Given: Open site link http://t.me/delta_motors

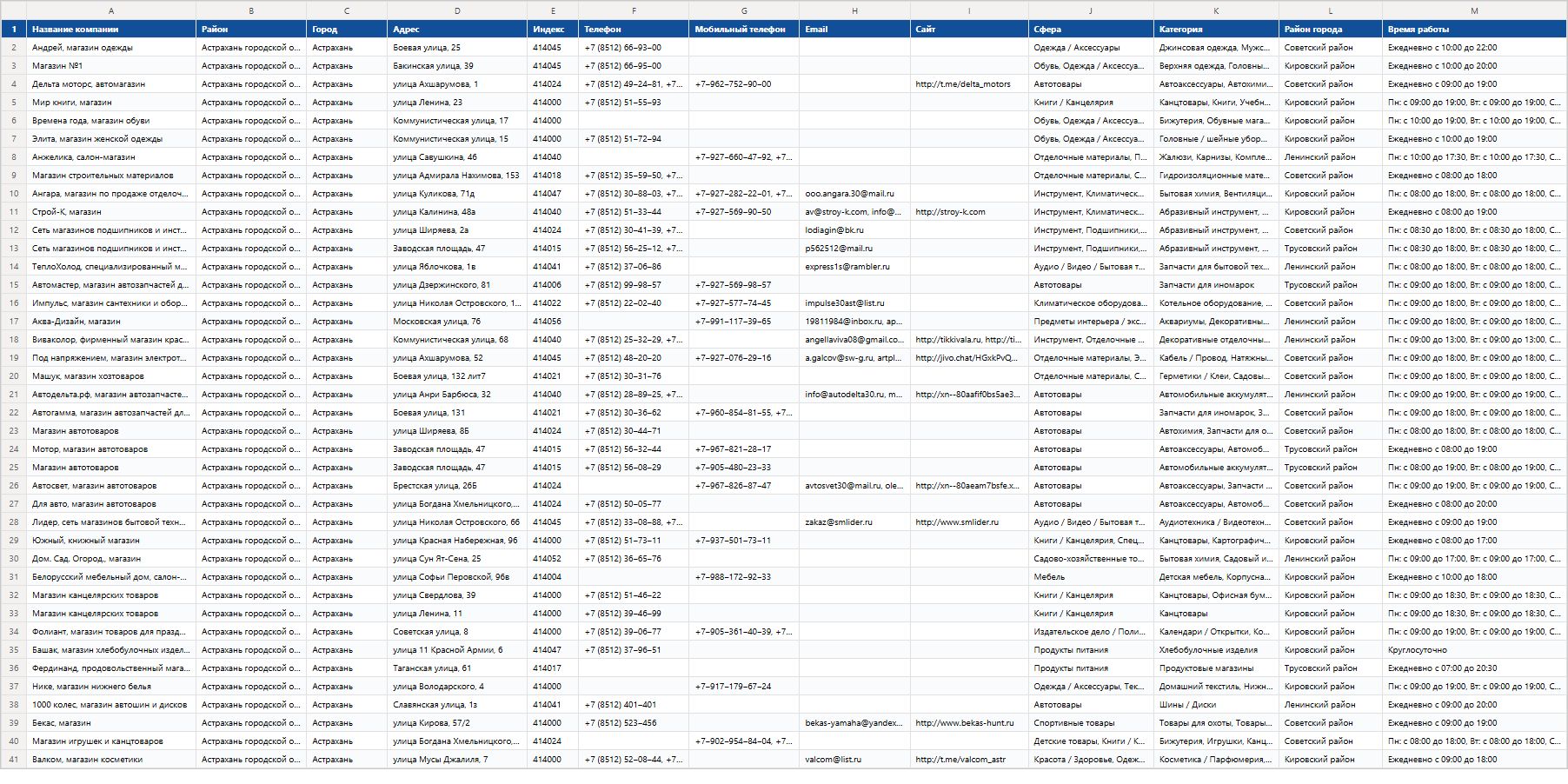Looking at the screenshot, I should tap(963, 84).
